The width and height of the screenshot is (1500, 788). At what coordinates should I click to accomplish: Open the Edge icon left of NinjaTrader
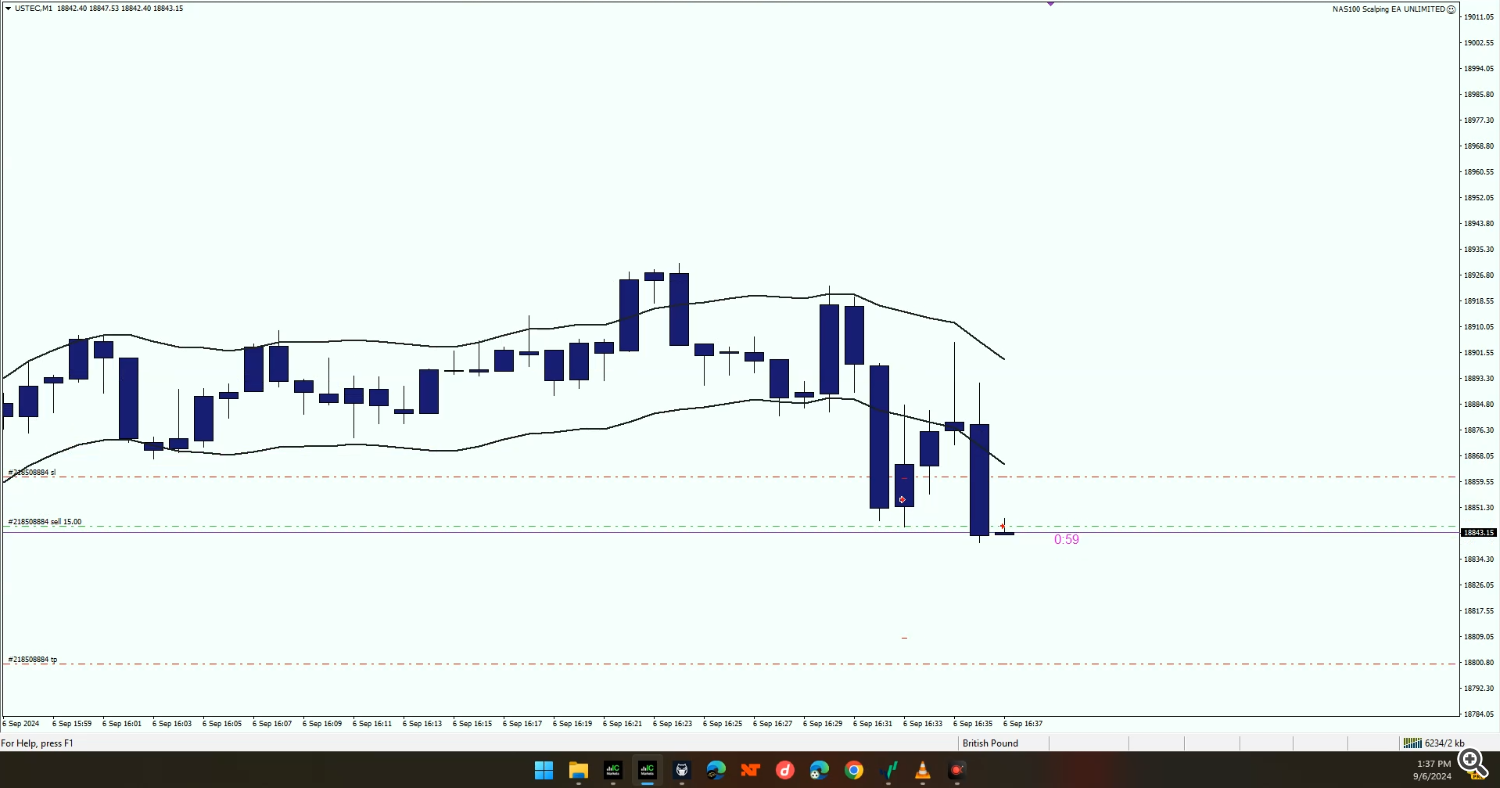click(x=716, y=770)
